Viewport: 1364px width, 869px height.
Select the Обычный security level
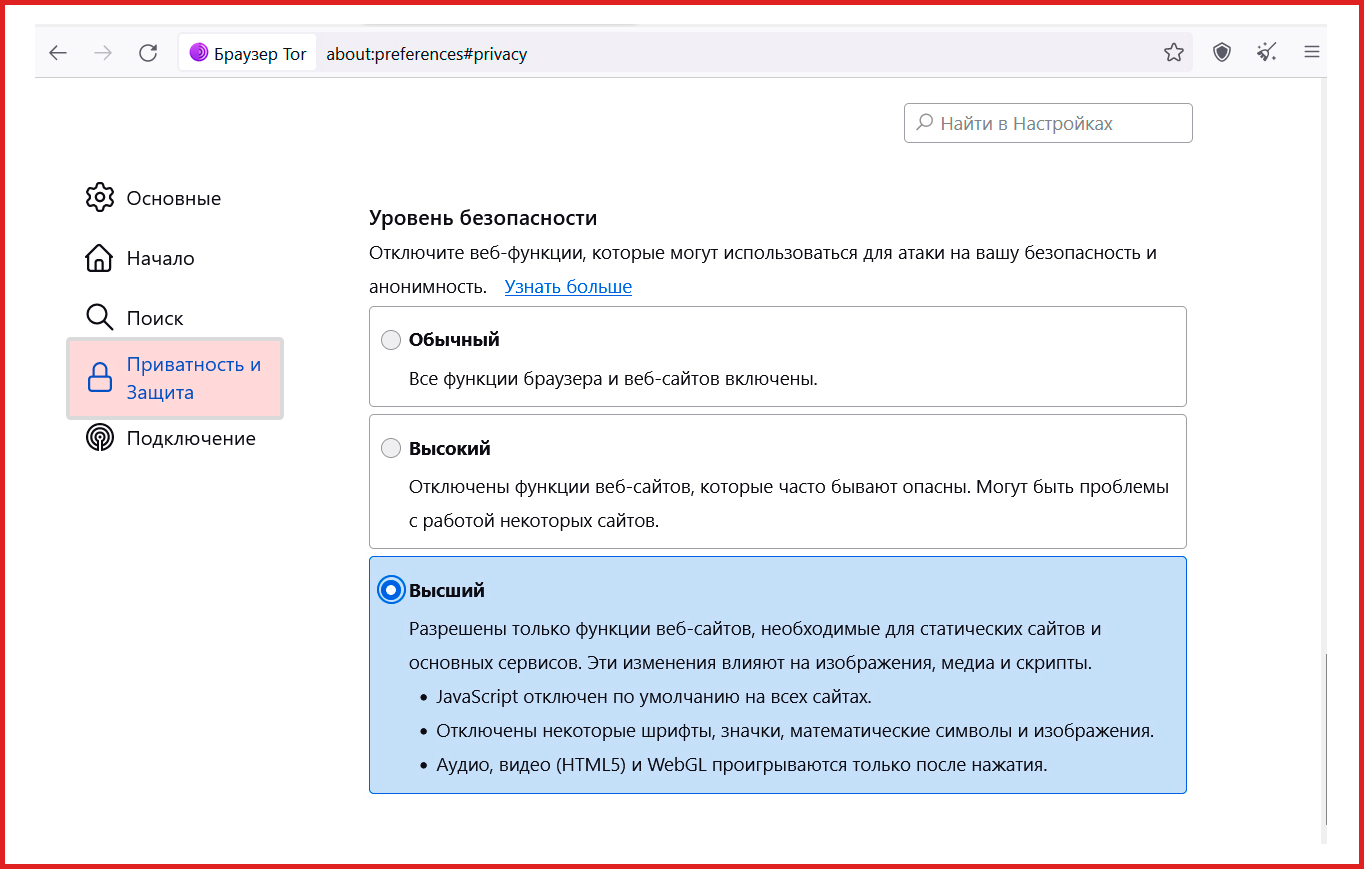391,341
